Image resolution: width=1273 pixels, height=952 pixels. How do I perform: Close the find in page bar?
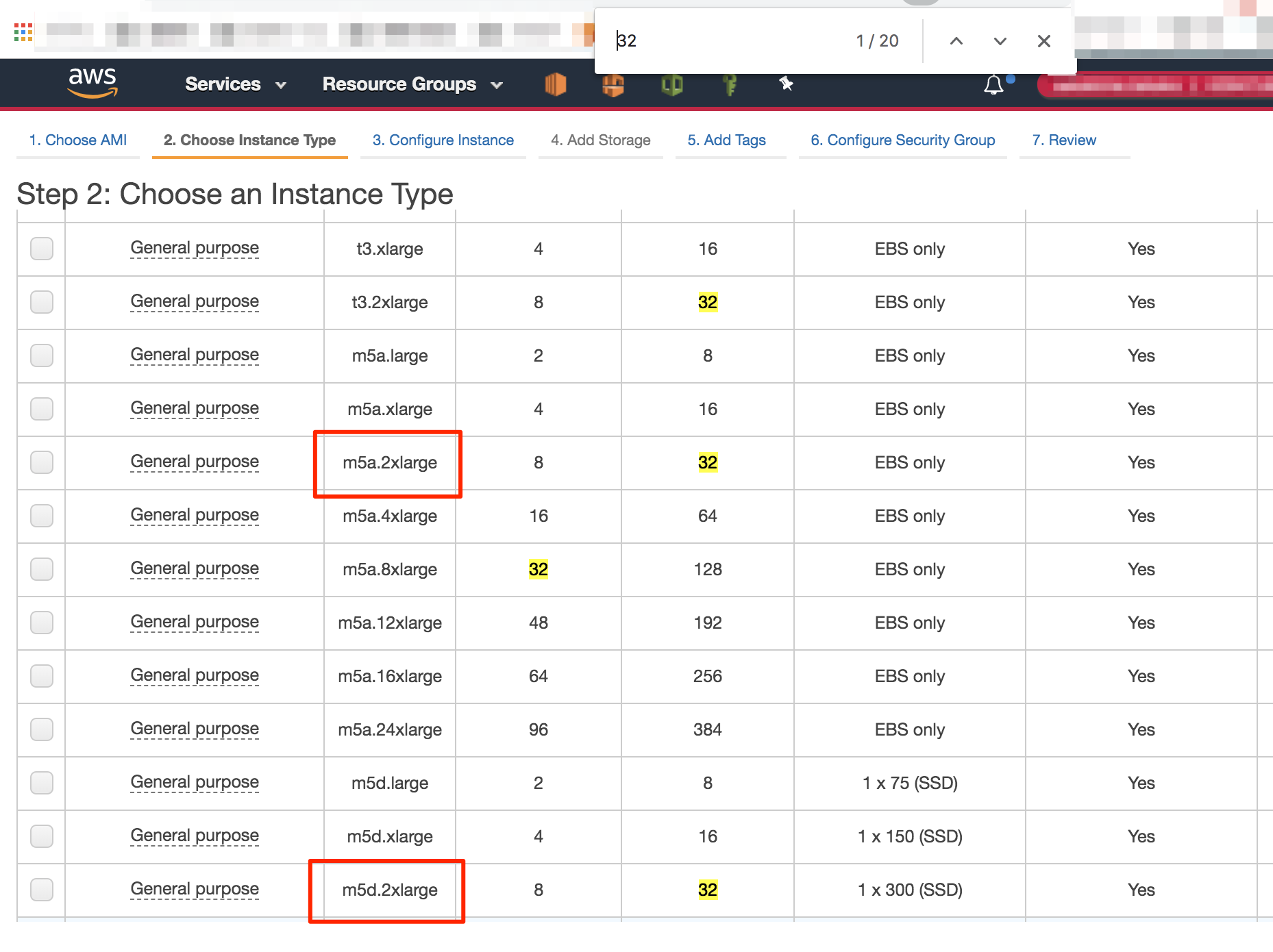coord(1044,41)
